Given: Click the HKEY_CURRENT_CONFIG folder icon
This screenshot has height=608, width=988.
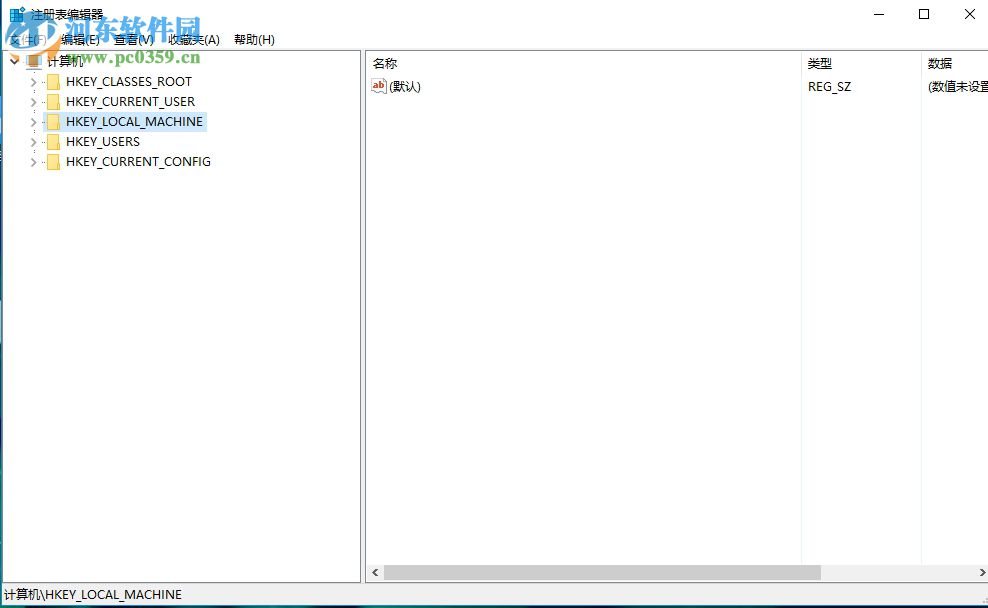Looking at the screenshot, I should pos(53,162).
